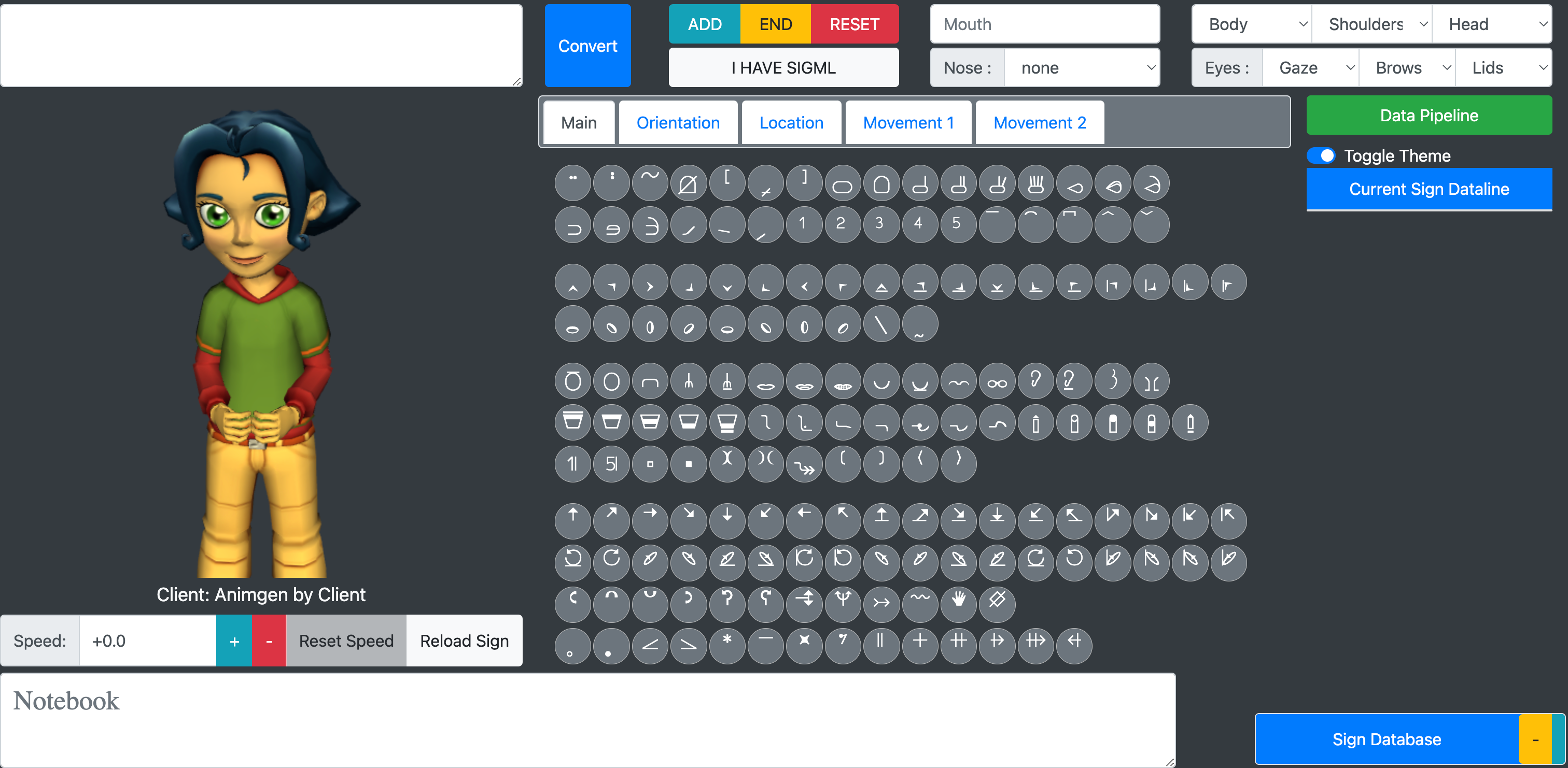Screen dimensions: 1568x768
Task: Select the number 2 handshape symbol
Action: (843, 224)
